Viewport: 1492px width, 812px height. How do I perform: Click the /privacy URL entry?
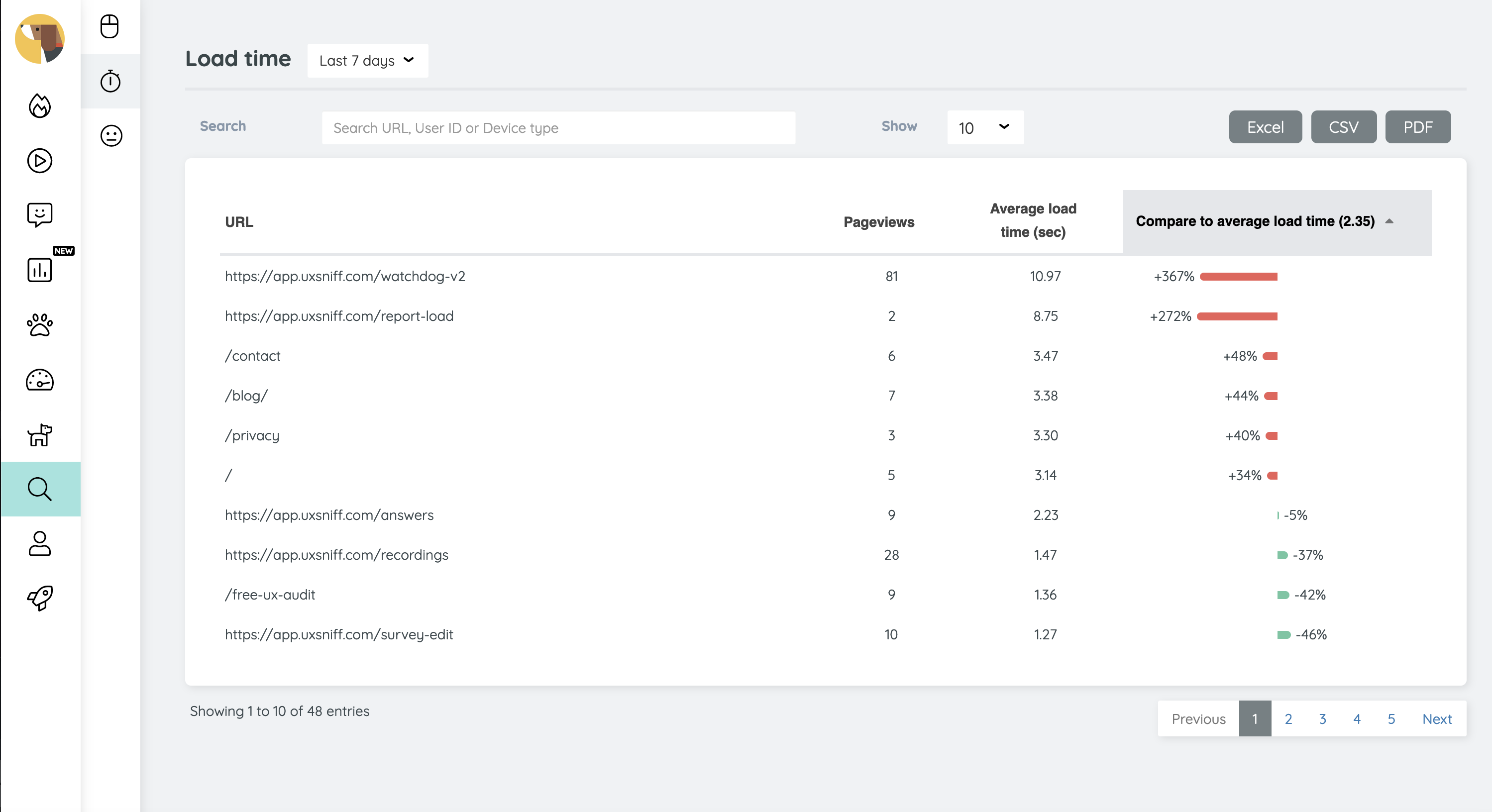coord(252,435)
